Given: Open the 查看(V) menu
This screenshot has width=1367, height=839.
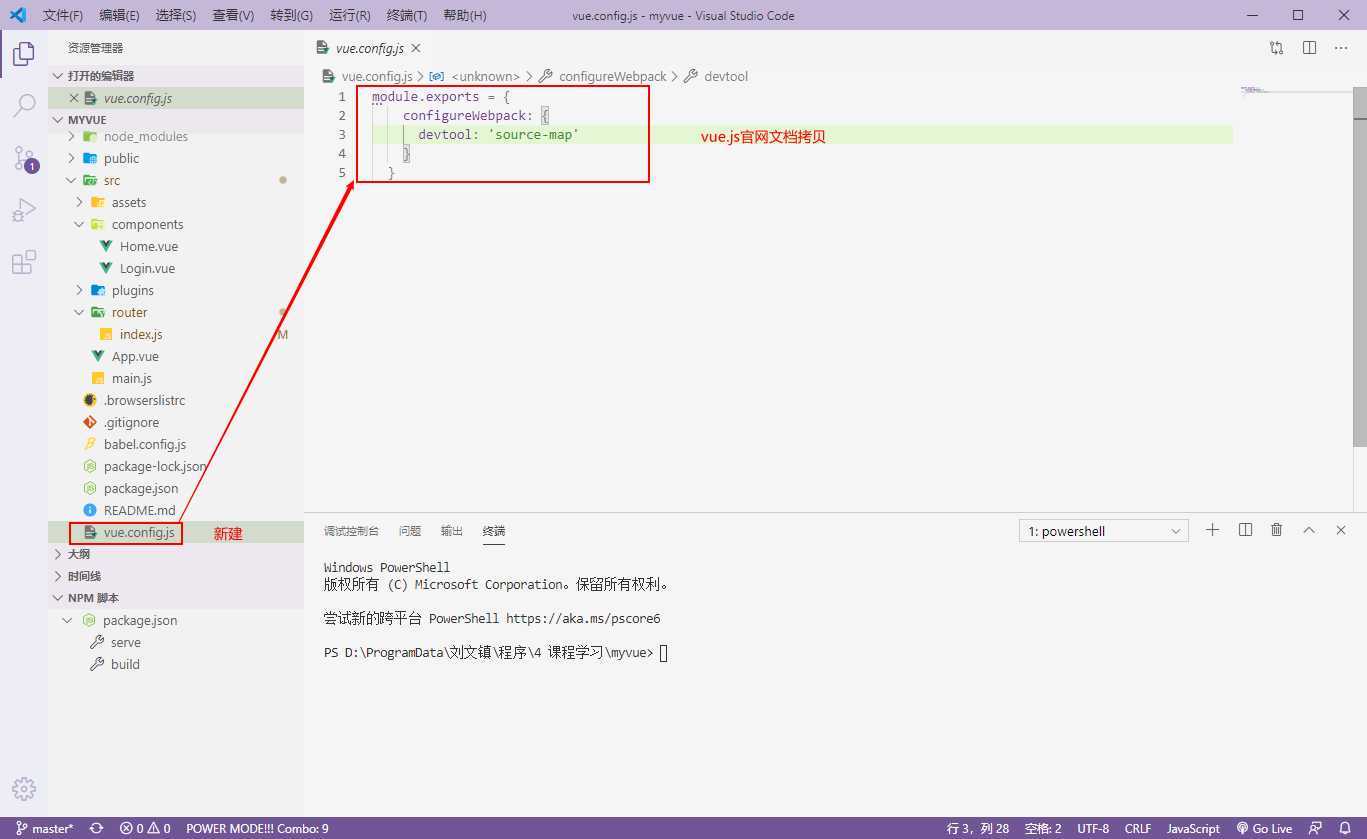Looking at the screenshot, I should (x=233, y=15).
